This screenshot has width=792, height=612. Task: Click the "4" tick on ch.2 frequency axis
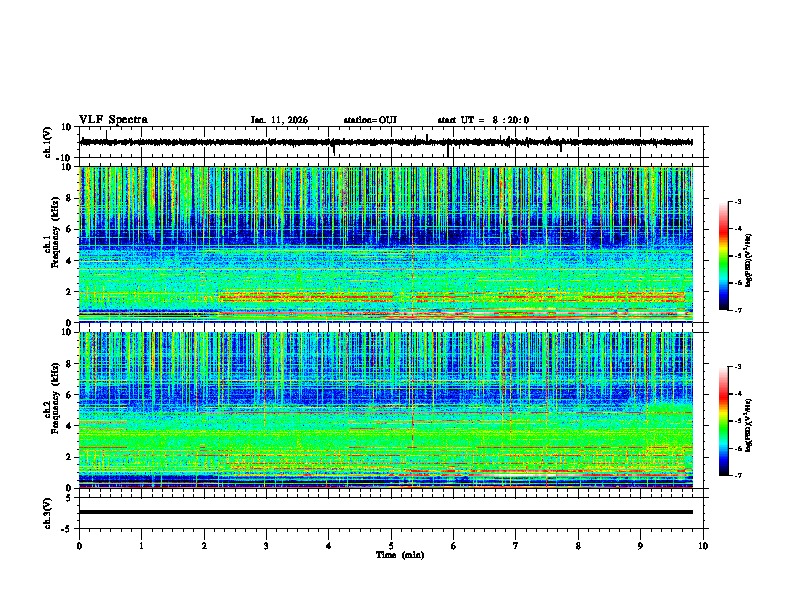click(x=69, y=426)
